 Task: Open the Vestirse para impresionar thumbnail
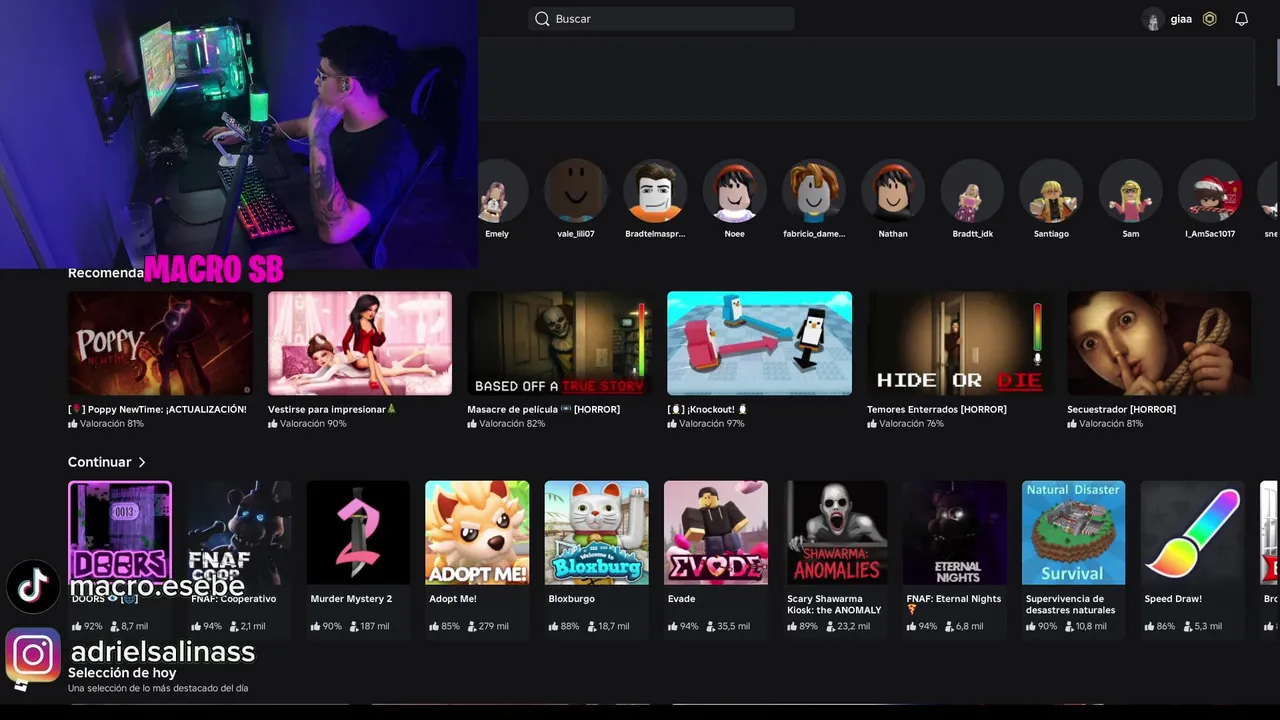pos(360,343)
